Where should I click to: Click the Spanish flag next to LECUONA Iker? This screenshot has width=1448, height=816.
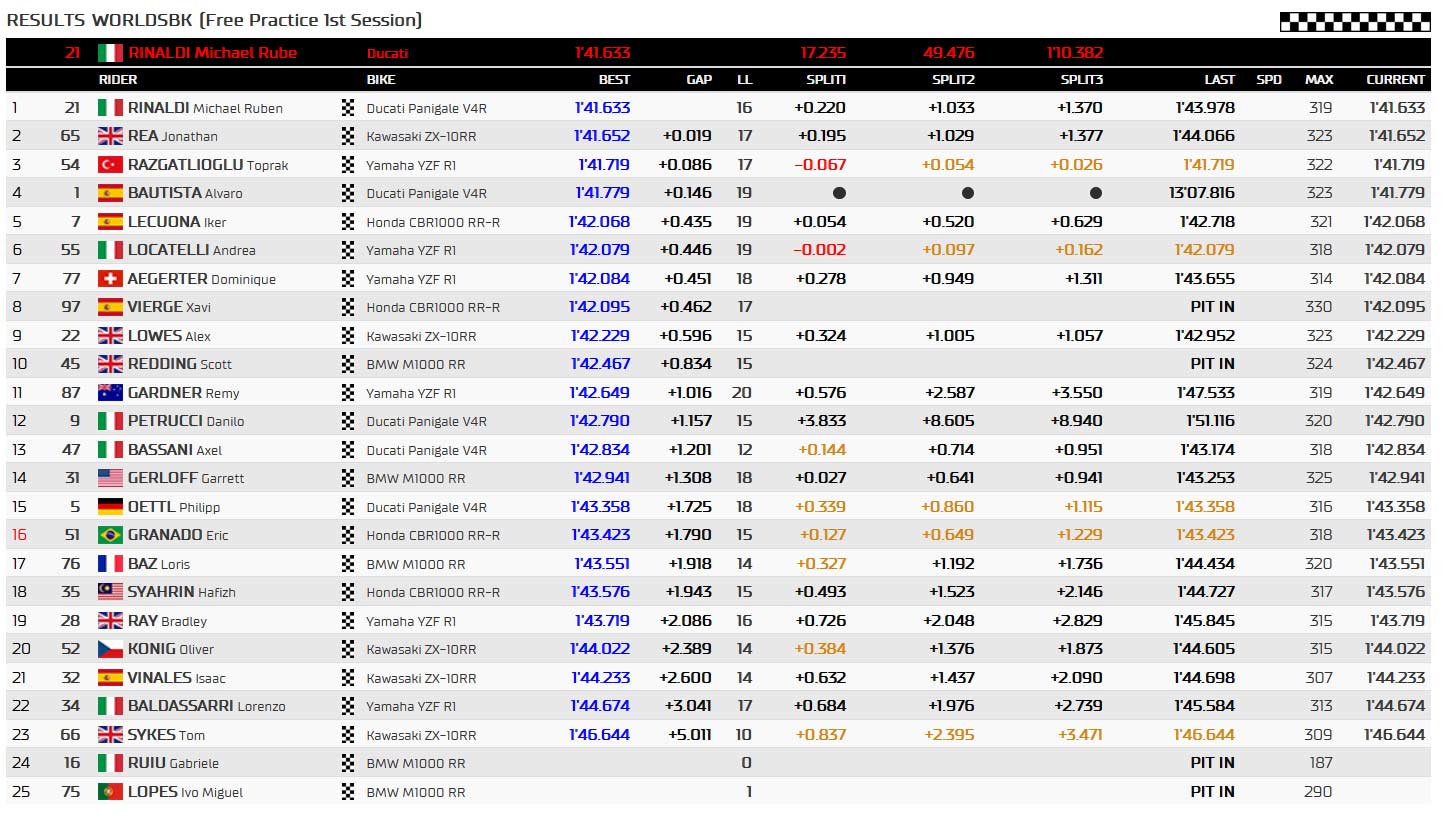click(x=110, y=221)
